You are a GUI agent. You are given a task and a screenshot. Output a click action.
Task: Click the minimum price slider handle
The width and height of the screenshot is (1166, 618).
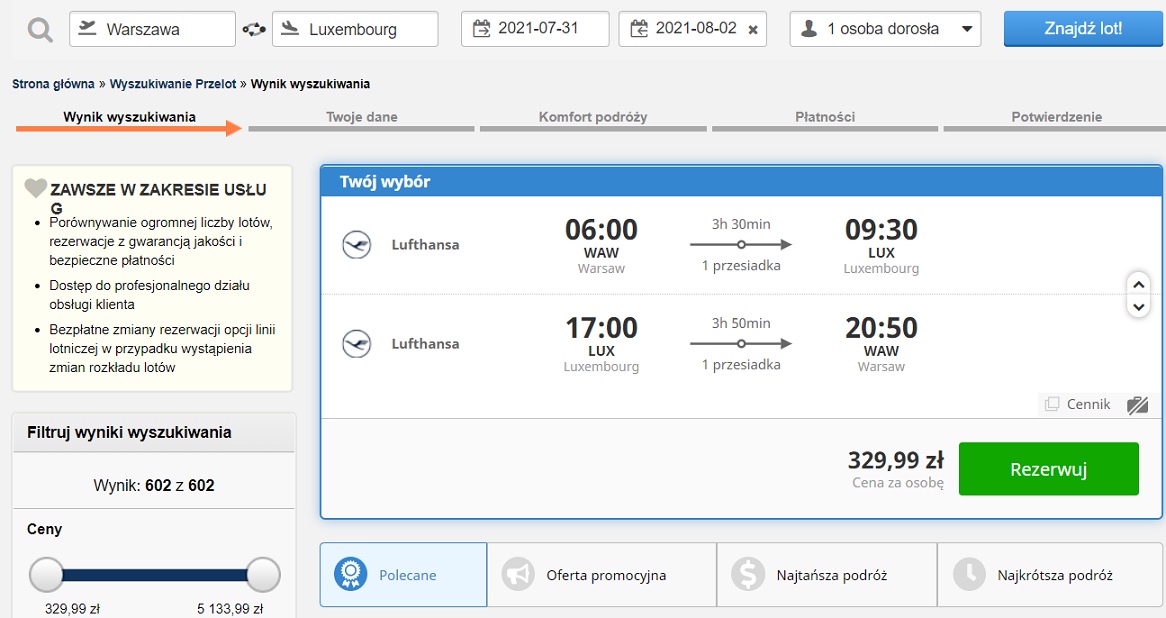click(x=46, y=575)
